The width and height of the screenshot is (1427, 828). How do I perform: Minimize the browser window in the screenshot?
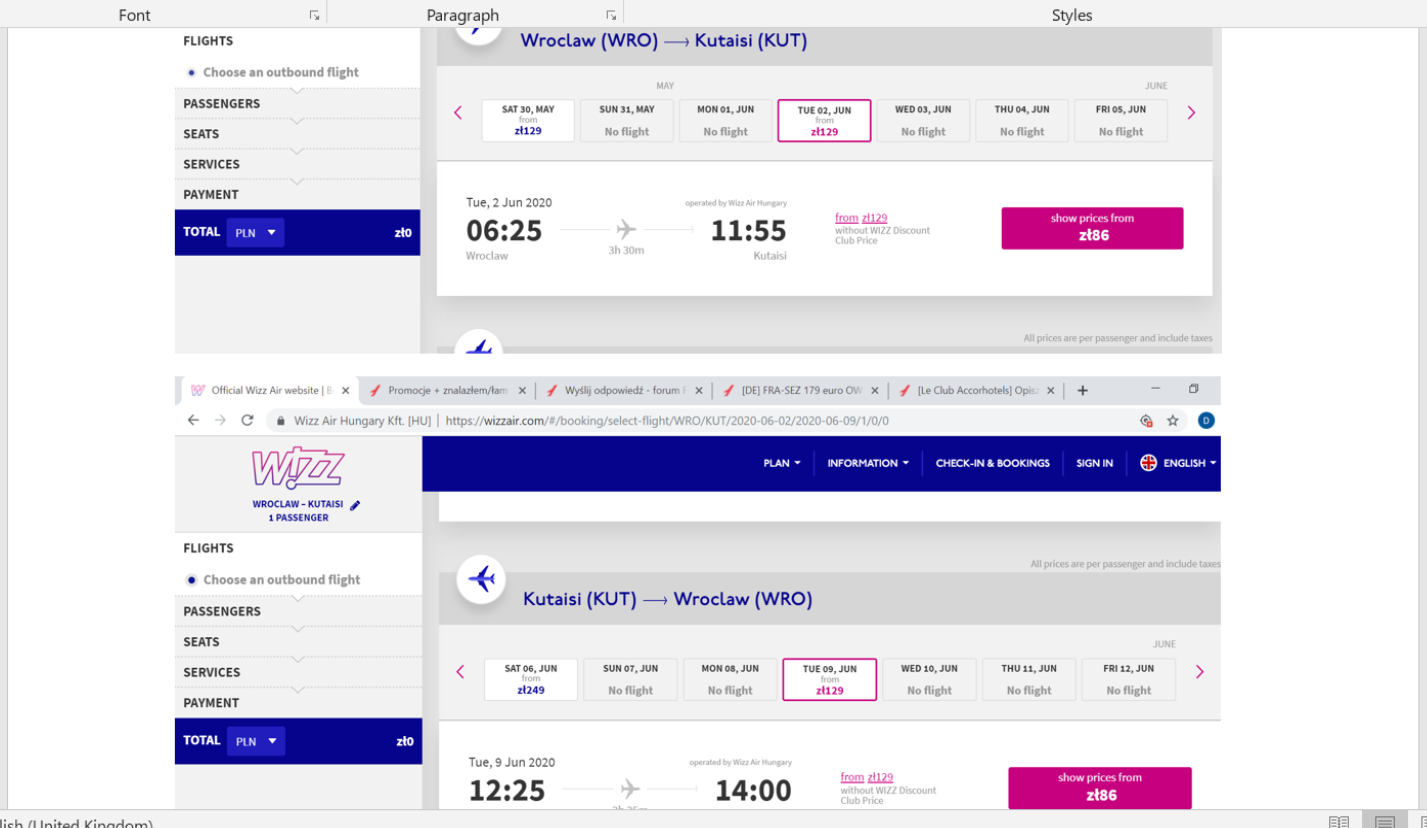click(x=1156, y=389)
